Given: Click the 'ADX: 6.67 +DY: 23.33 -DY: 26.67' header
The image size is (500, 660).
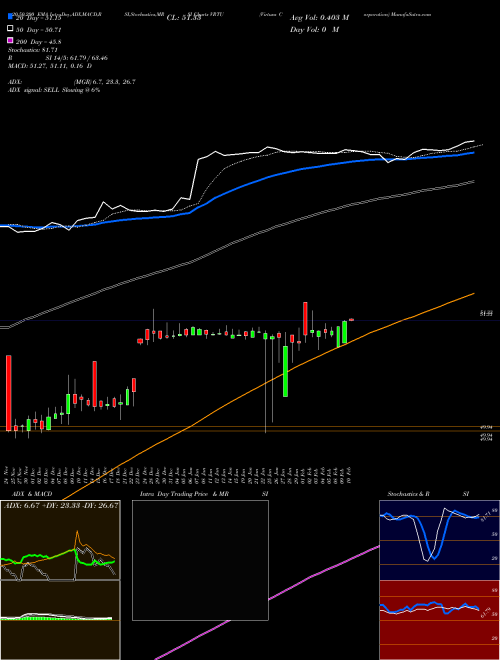Looking at the screenshot, I should tap(61, 505).
